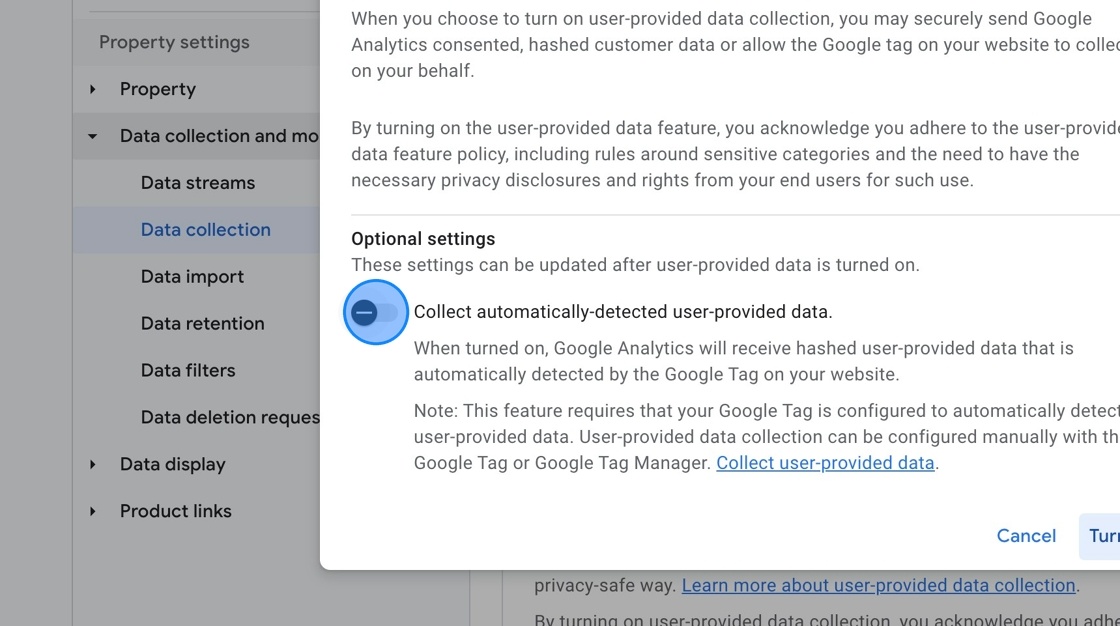
Task: Select the Product links sidebar entry
Action: click(175, 511)
